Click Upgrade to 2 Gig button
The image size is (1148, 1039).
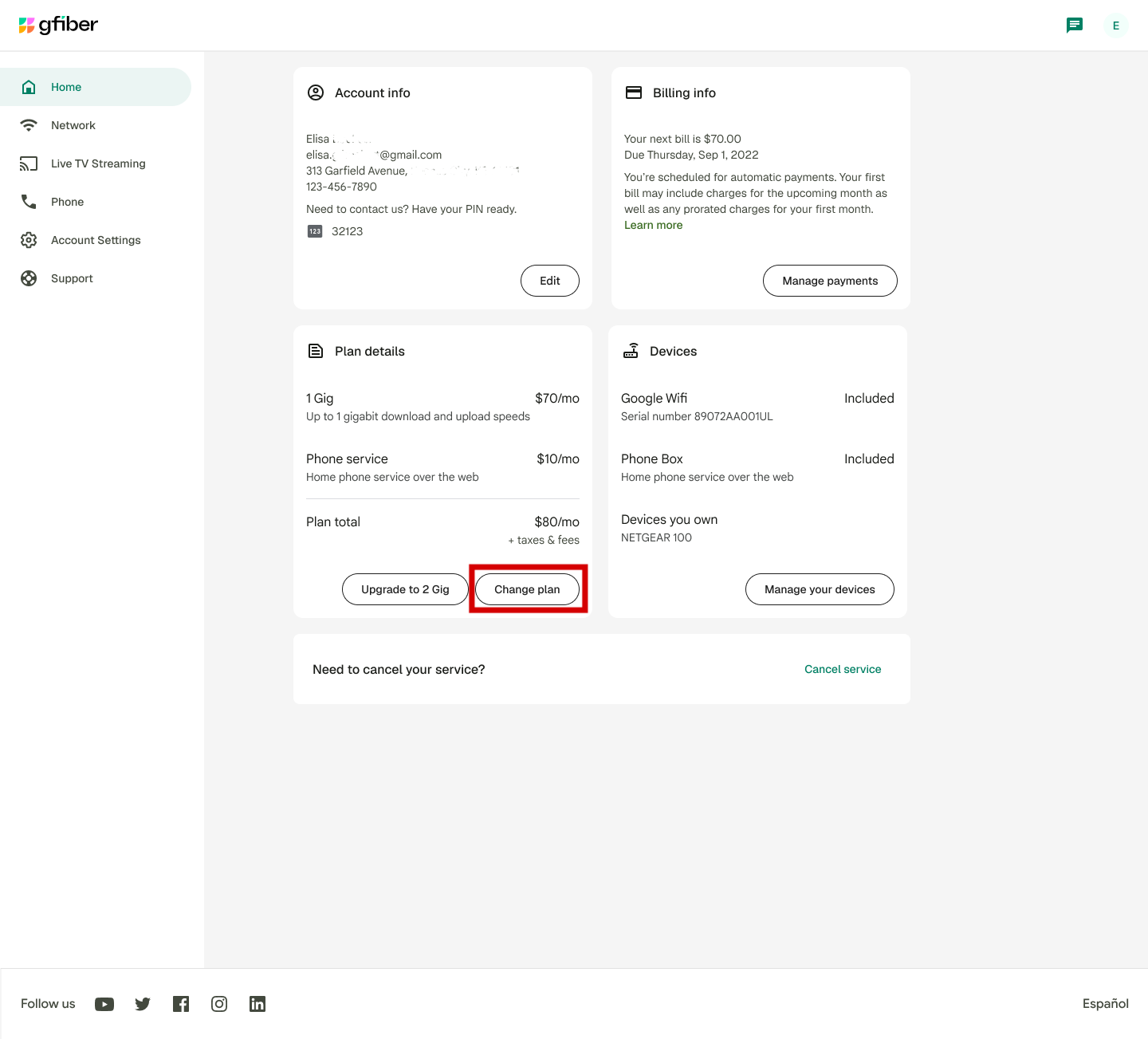[405, 589]
